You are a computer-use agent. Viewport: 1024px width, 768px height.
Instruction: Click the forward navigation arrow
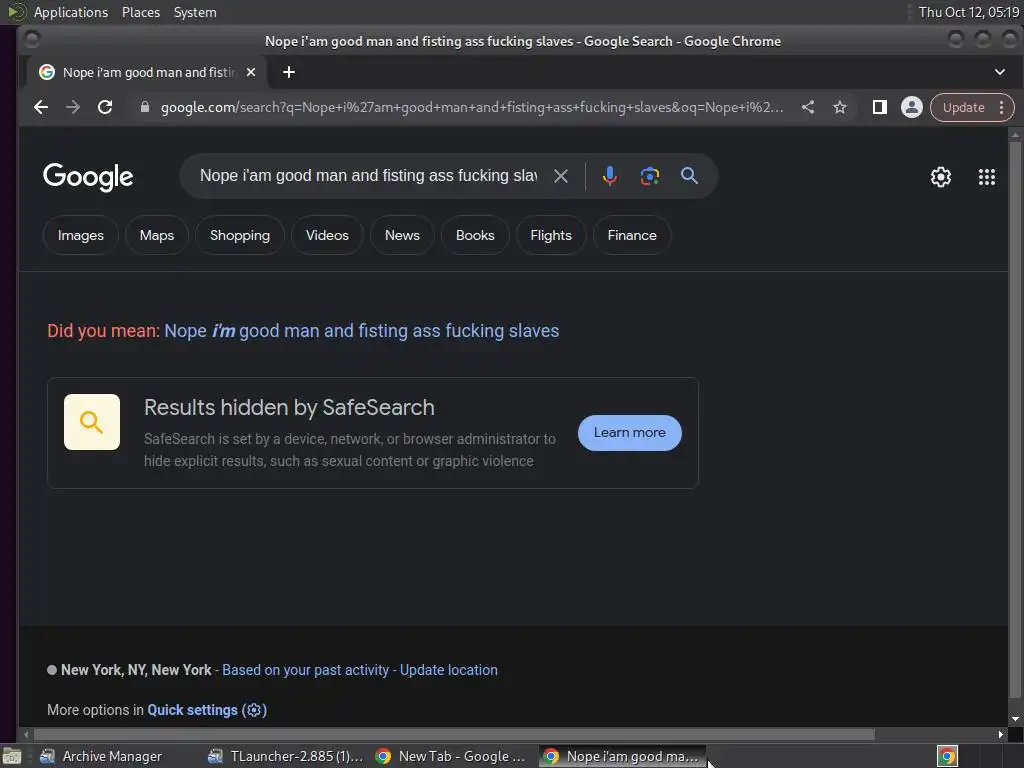tap(72, 107)
